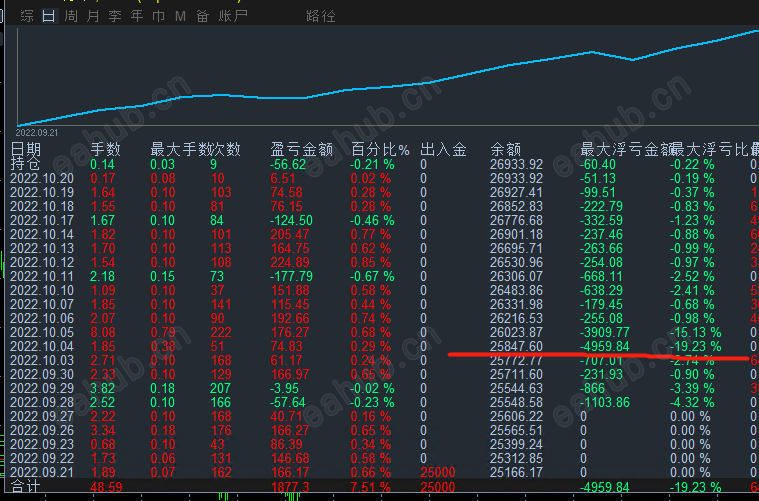Select the 持仓 open positions row

point(25,164)
